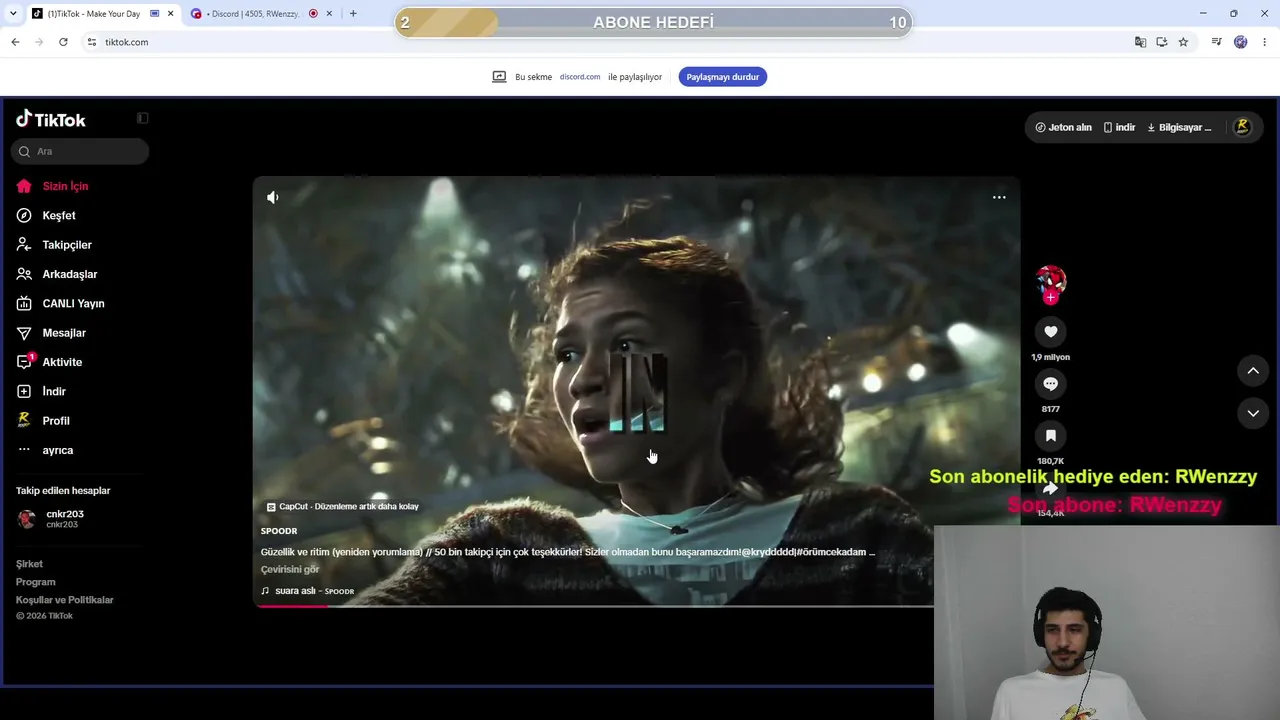Screen dimensions: 1280x720
Task: Follow the creator via plus badge
Action: (x=1050, y=298)
